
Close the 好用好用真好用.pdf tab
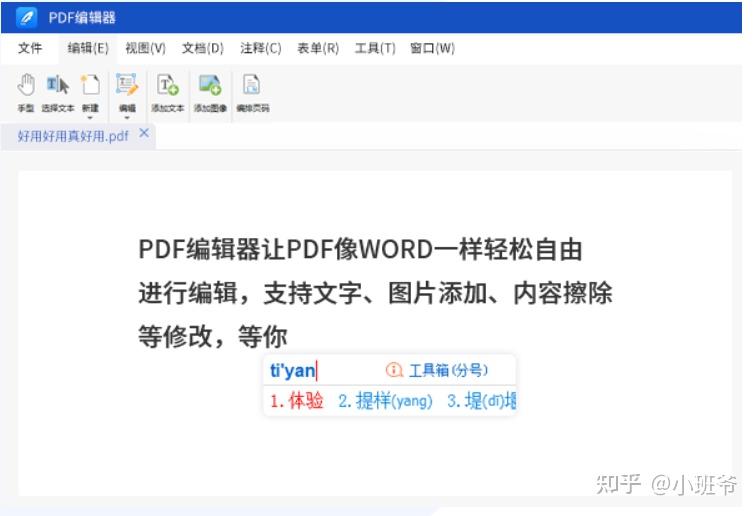point(144,133)
